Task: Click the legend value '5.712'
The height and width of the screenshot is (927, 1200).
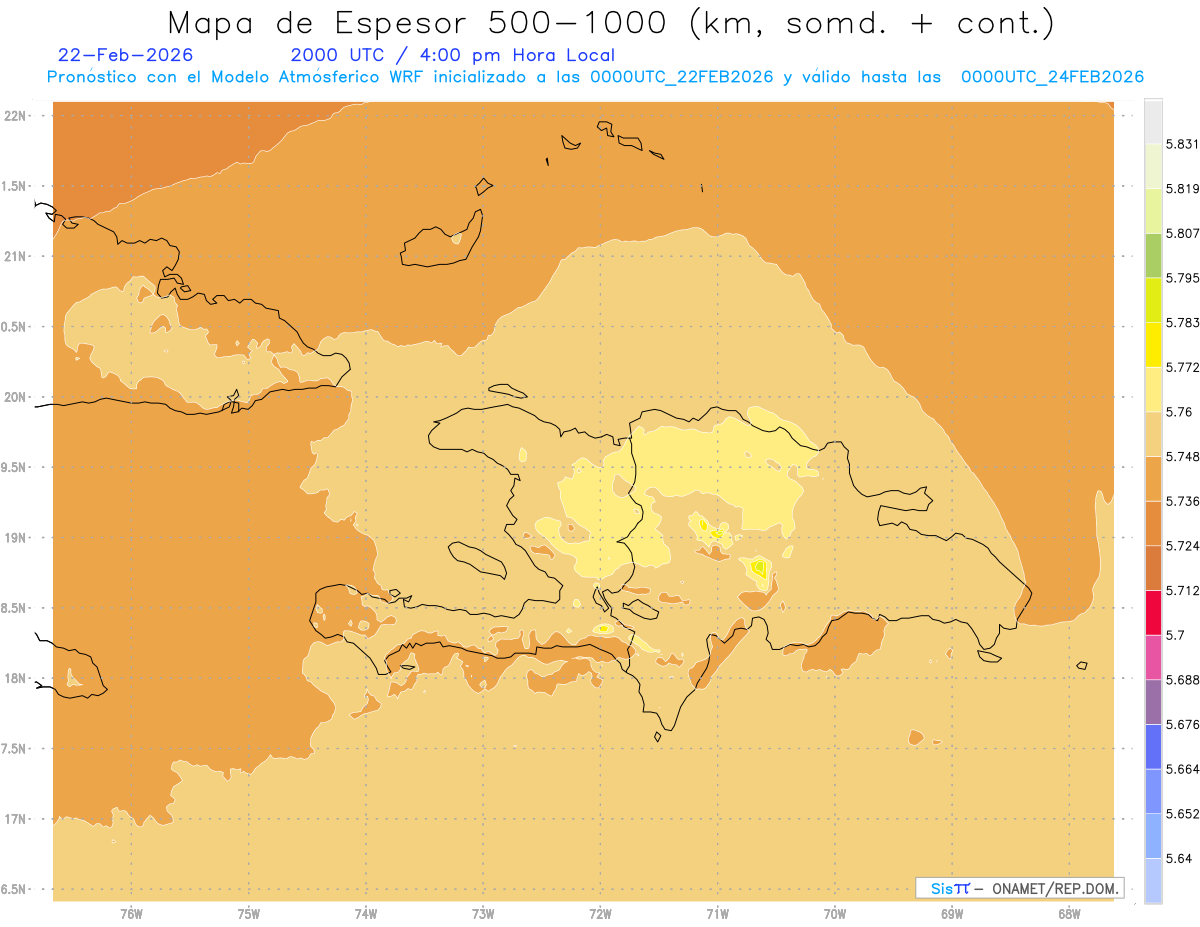Action: [x=1182, y=590]
